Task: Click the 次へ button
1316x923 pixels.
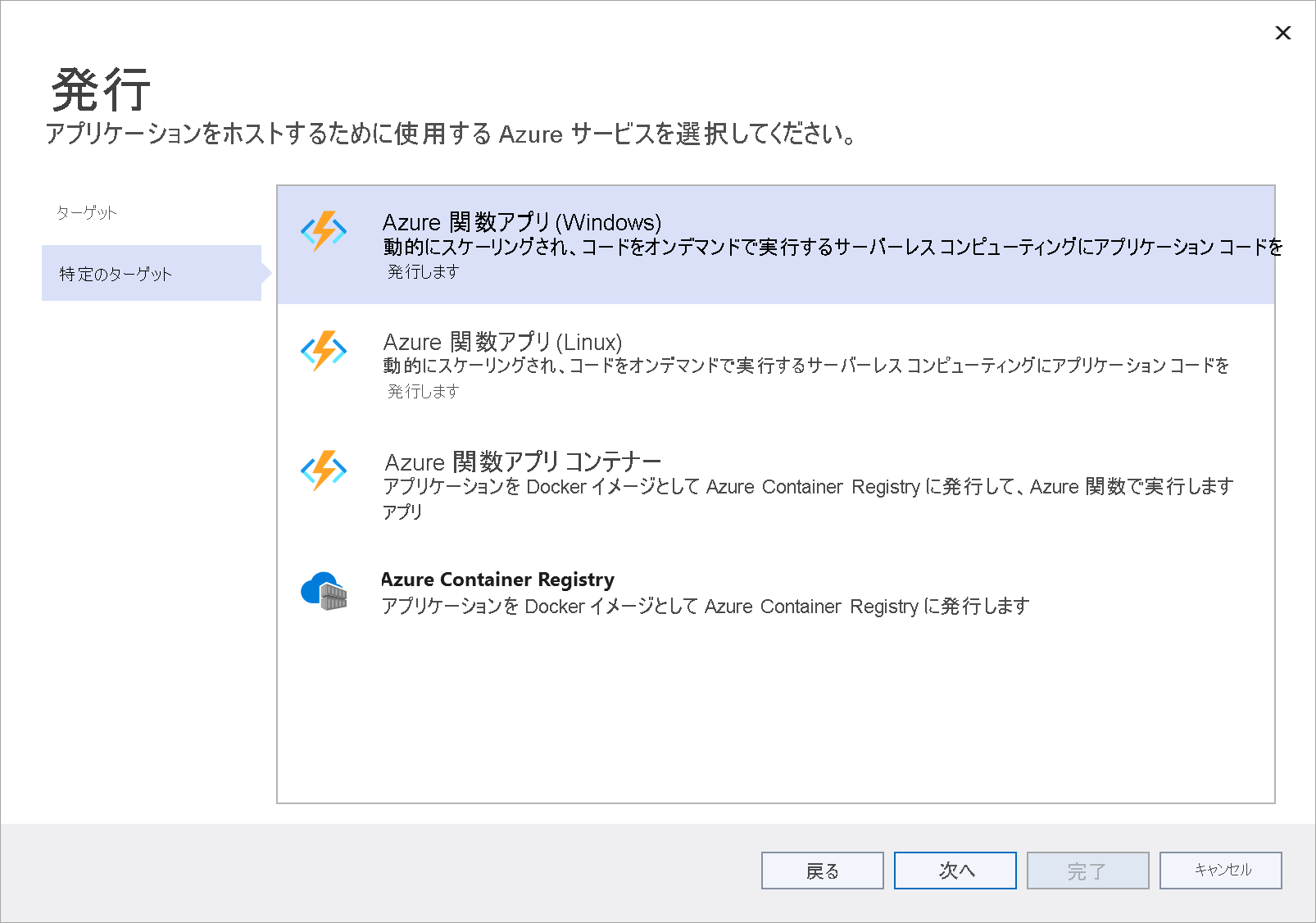Action: tap(955, 871)
